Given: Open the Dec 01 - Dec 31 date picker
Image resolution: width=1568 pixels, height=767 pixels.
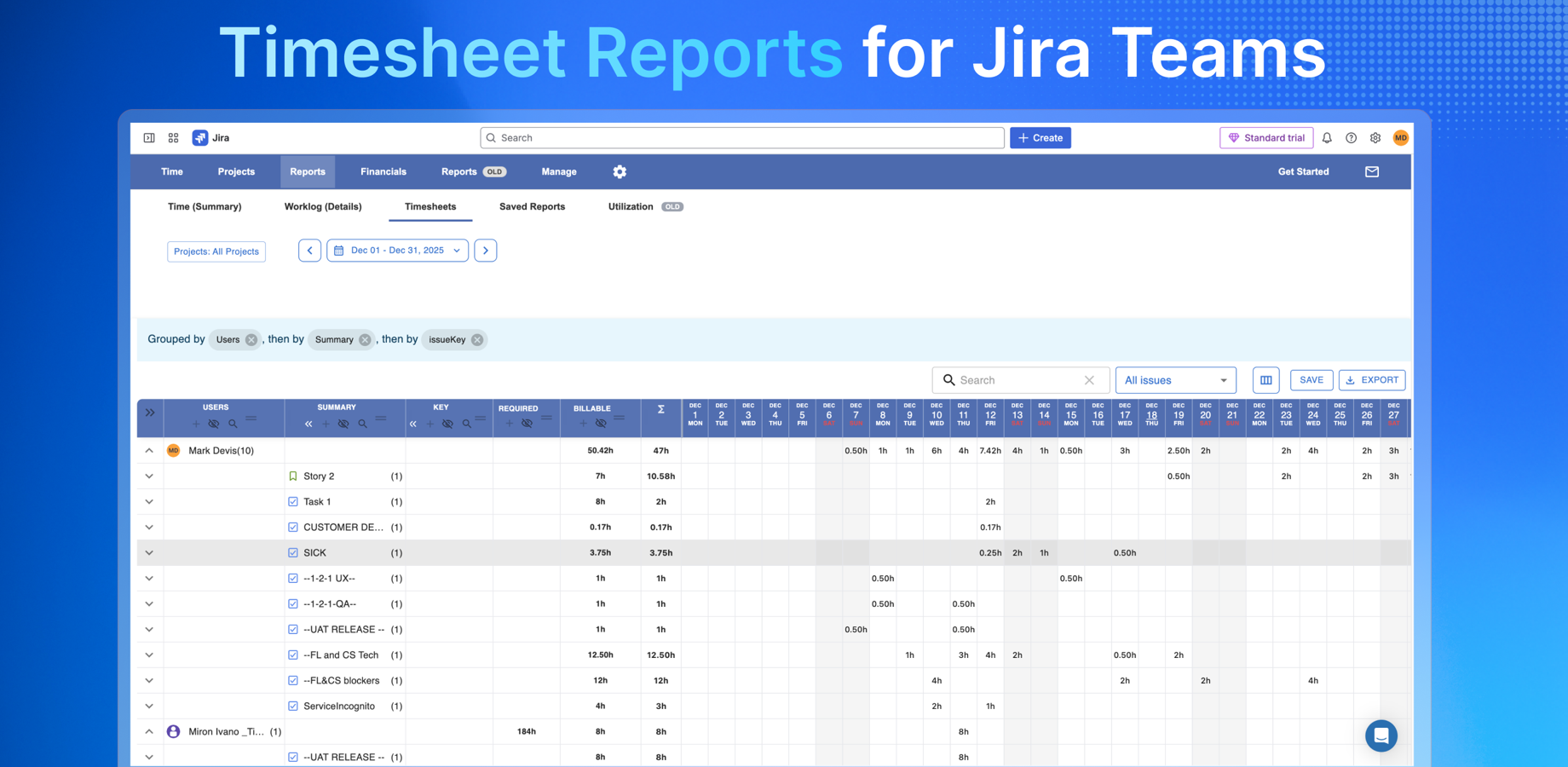Looking at the screenshot, I should pos(397,250).
